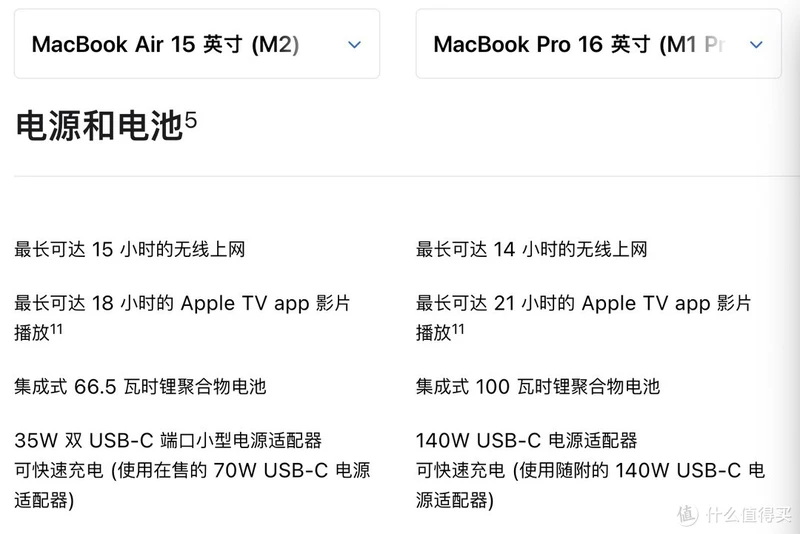The image size is (800, 534).
Task: Open the MacBook Pro 16 英寸 model selector
Action: tap(598, 44)
